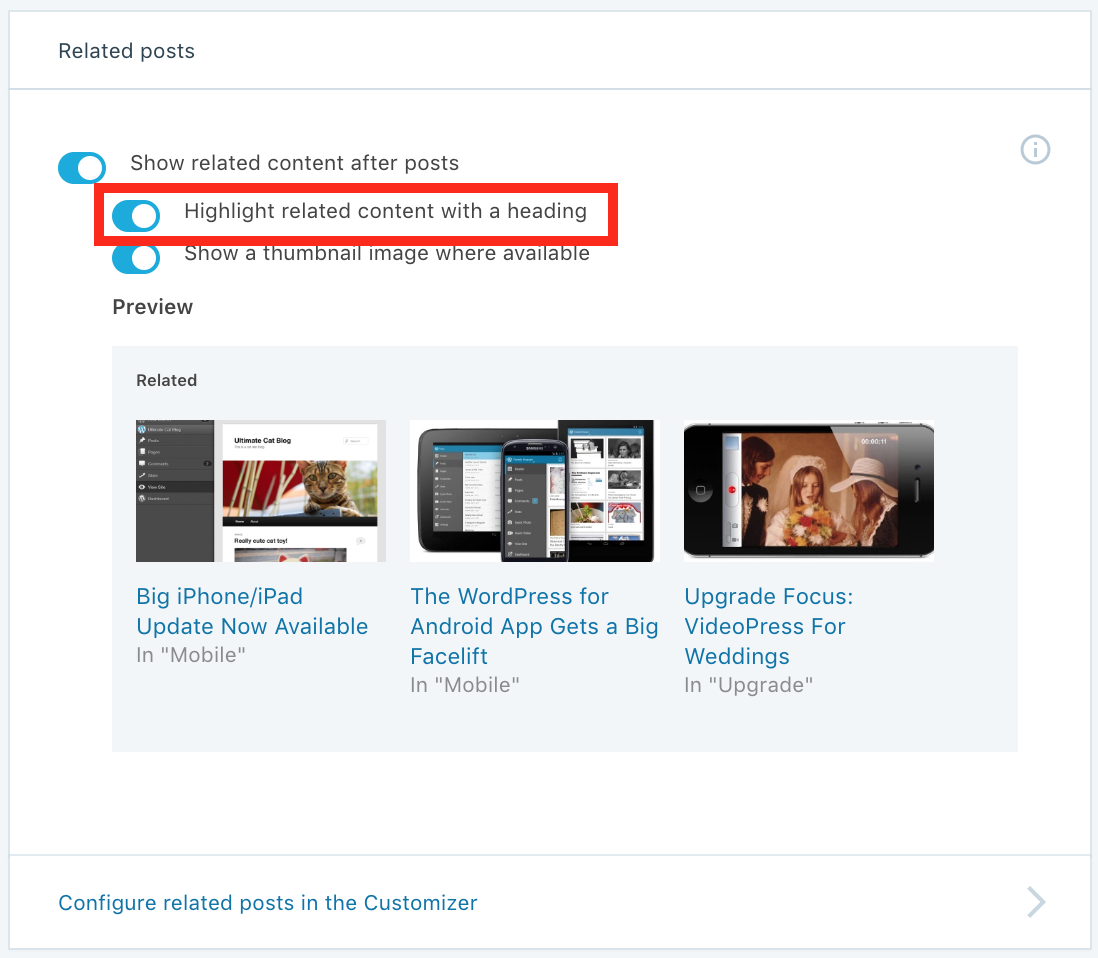
Task: Click In "Mobile" under the iPhone/iPad post
Action: tap(191, 655)
